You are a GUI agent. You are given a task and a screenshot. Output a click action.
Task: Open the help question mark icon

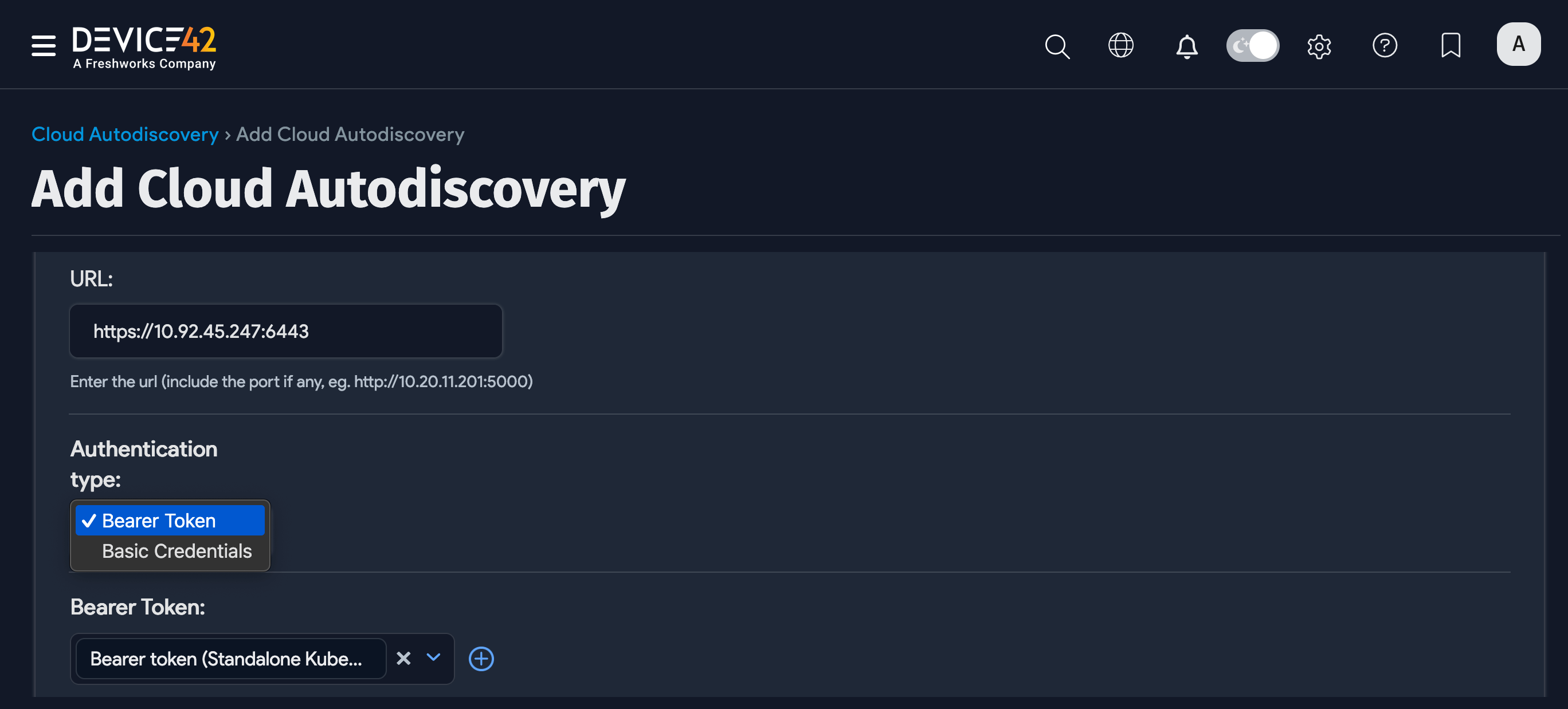[1385, 45]
